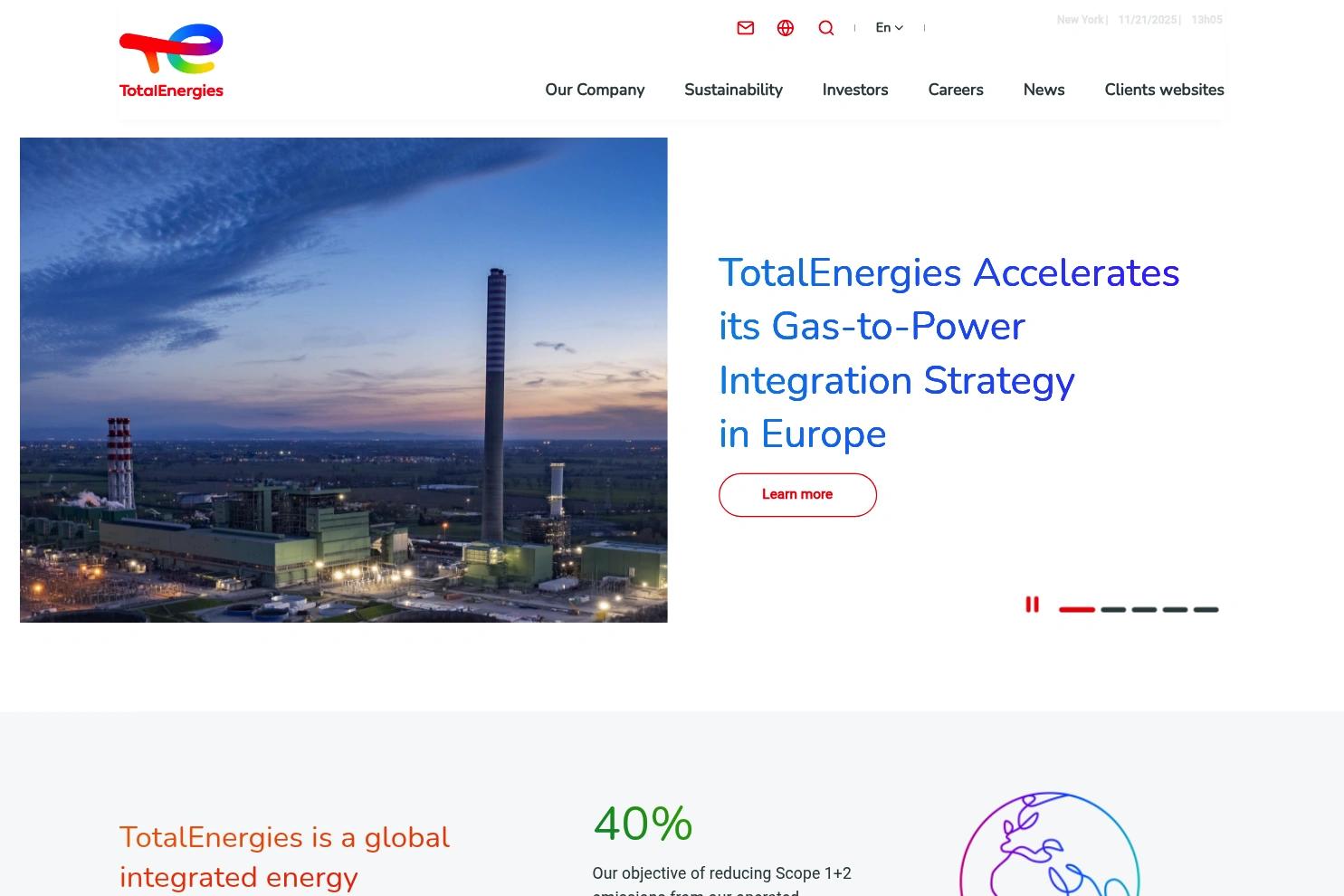Open the Clients websites menu
Image resolution: width=1344 pixels, height=896 pixels.
click(1164, 90)
